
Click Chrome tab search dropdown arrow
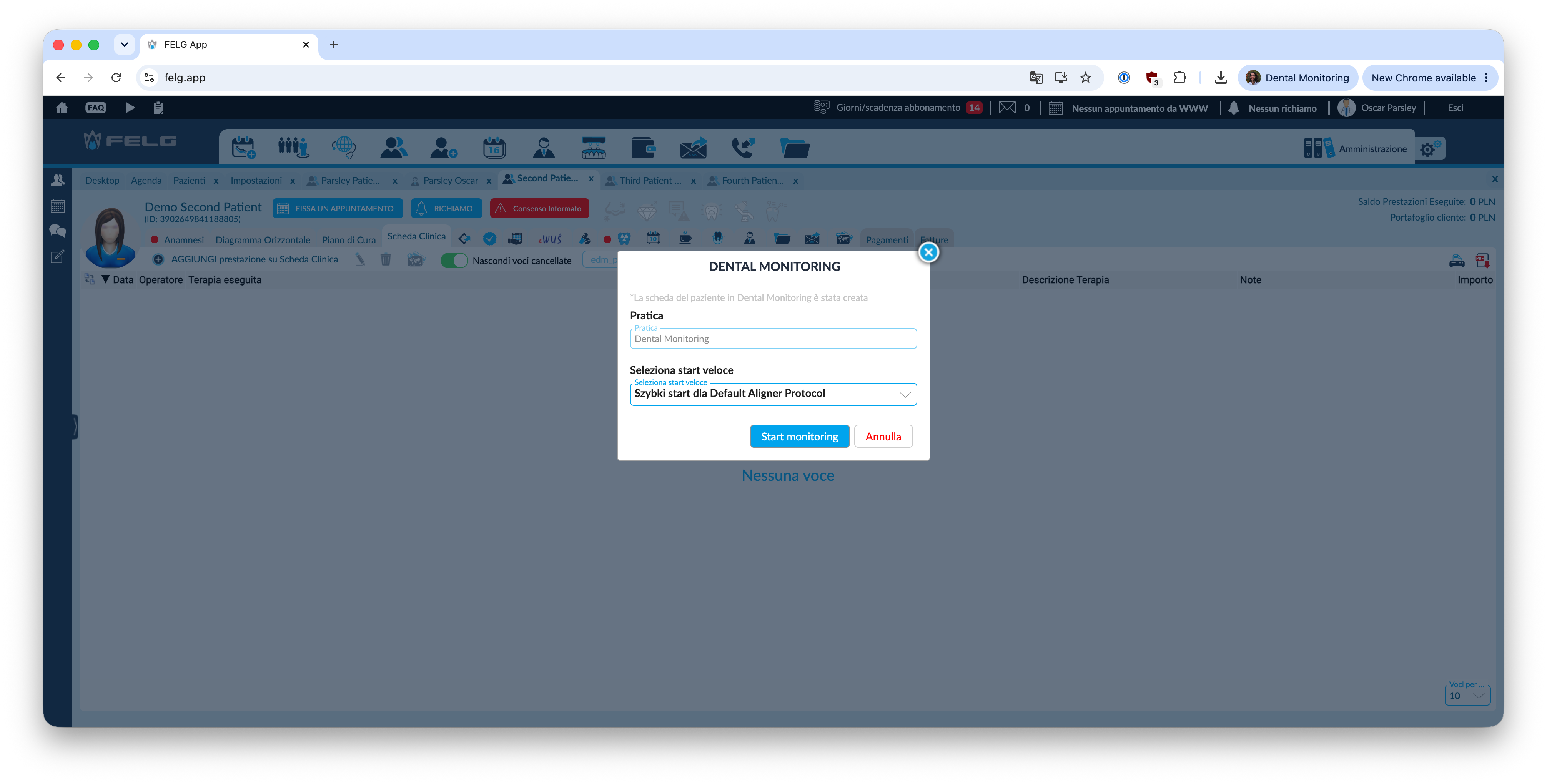[x=124, y=45]
